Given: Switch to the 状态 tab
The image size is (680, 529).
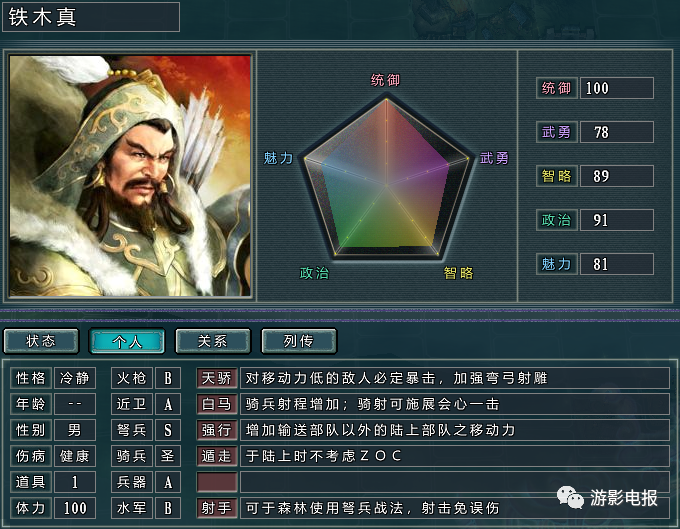Looking at the screenshot, I should 41,341.
